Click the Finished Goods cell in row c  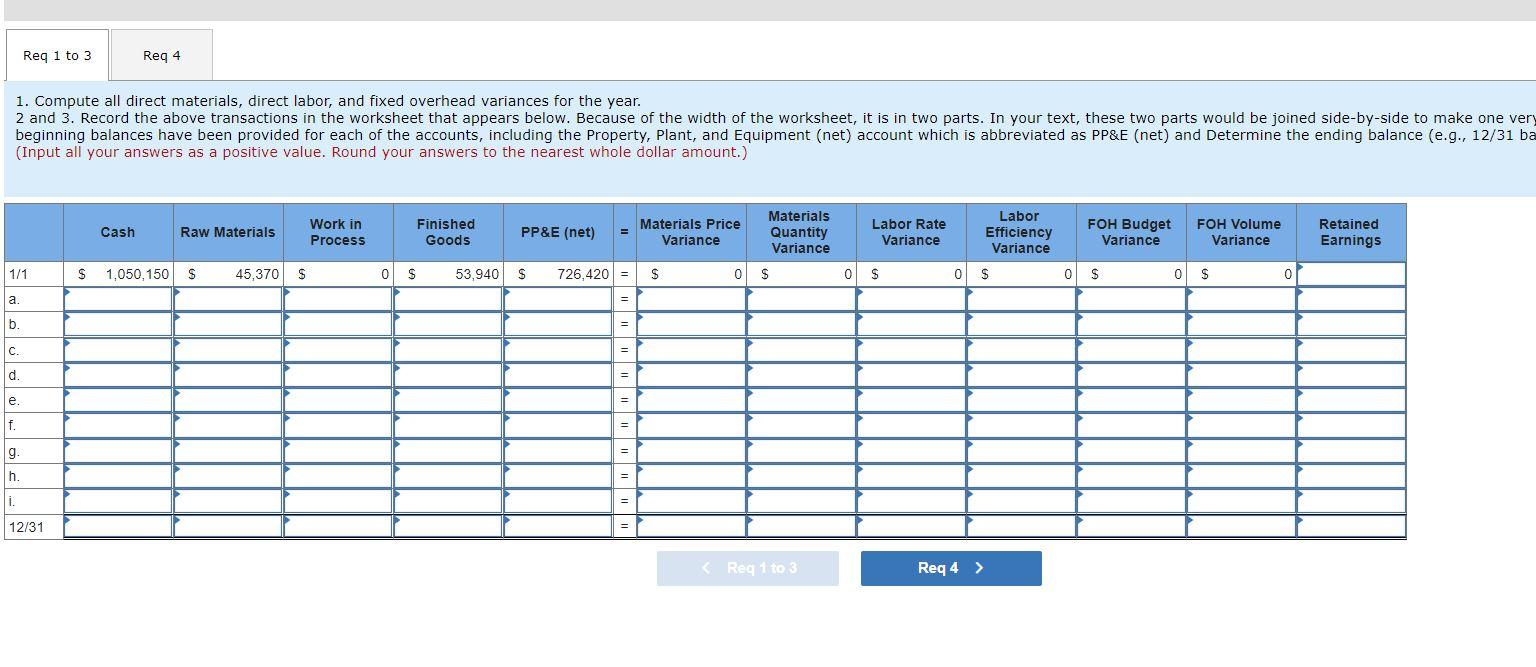[448, 350]
